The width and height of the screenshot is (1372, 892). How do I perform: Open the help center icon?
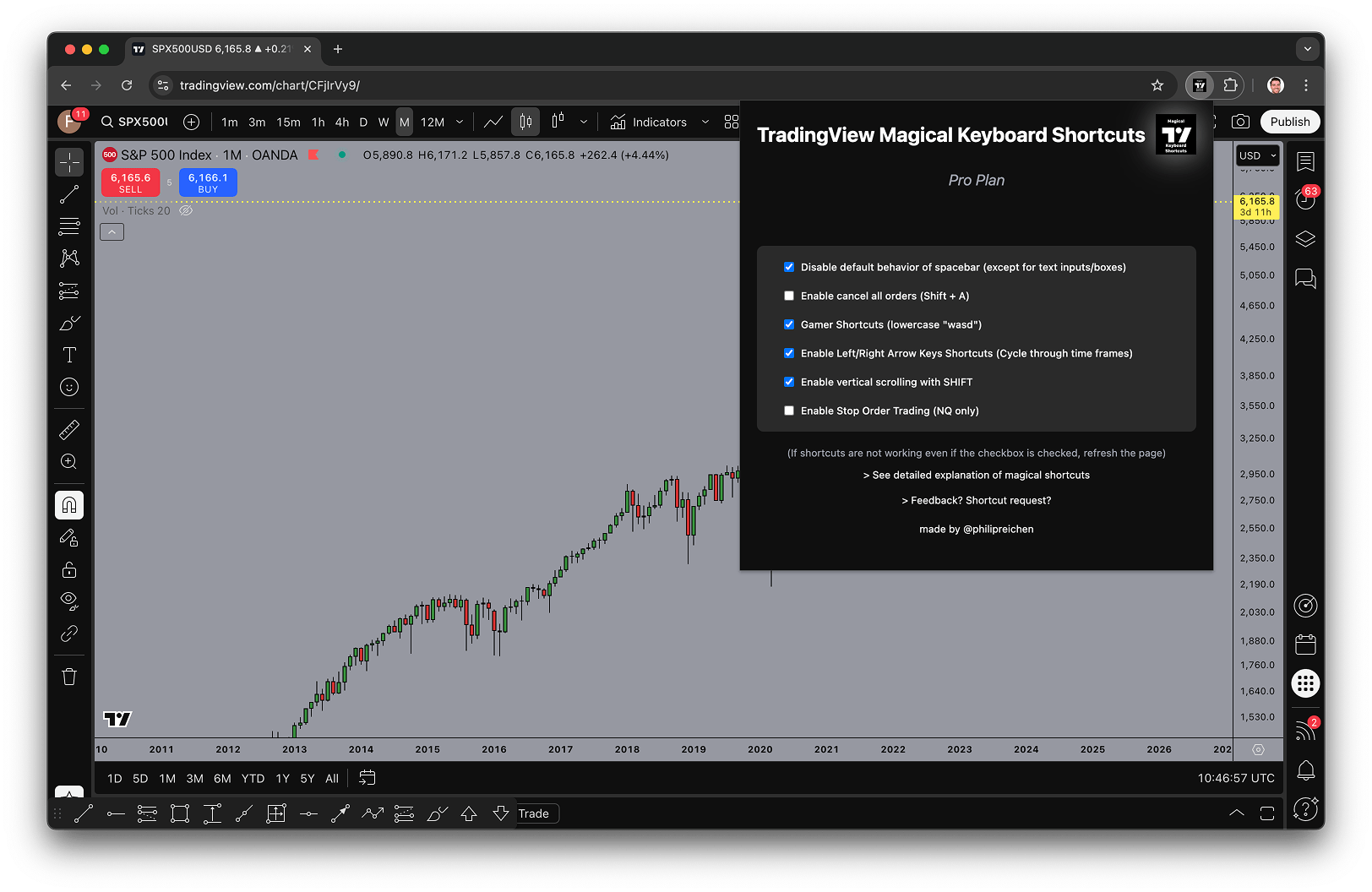pyautogui.click(x=1305, y=809)
